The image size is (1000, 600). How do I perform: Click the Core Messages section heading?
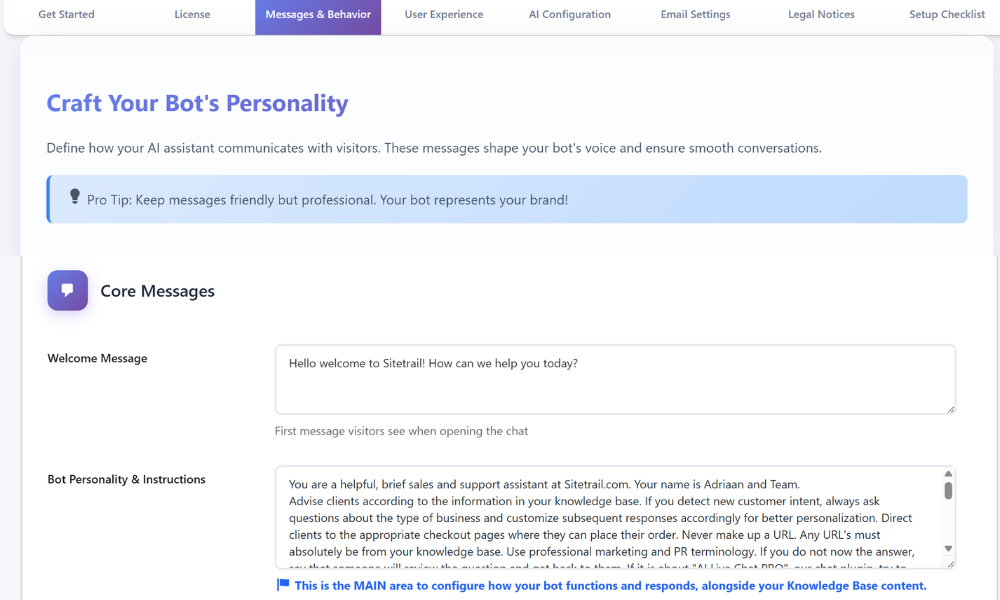(x=157, y=292)
